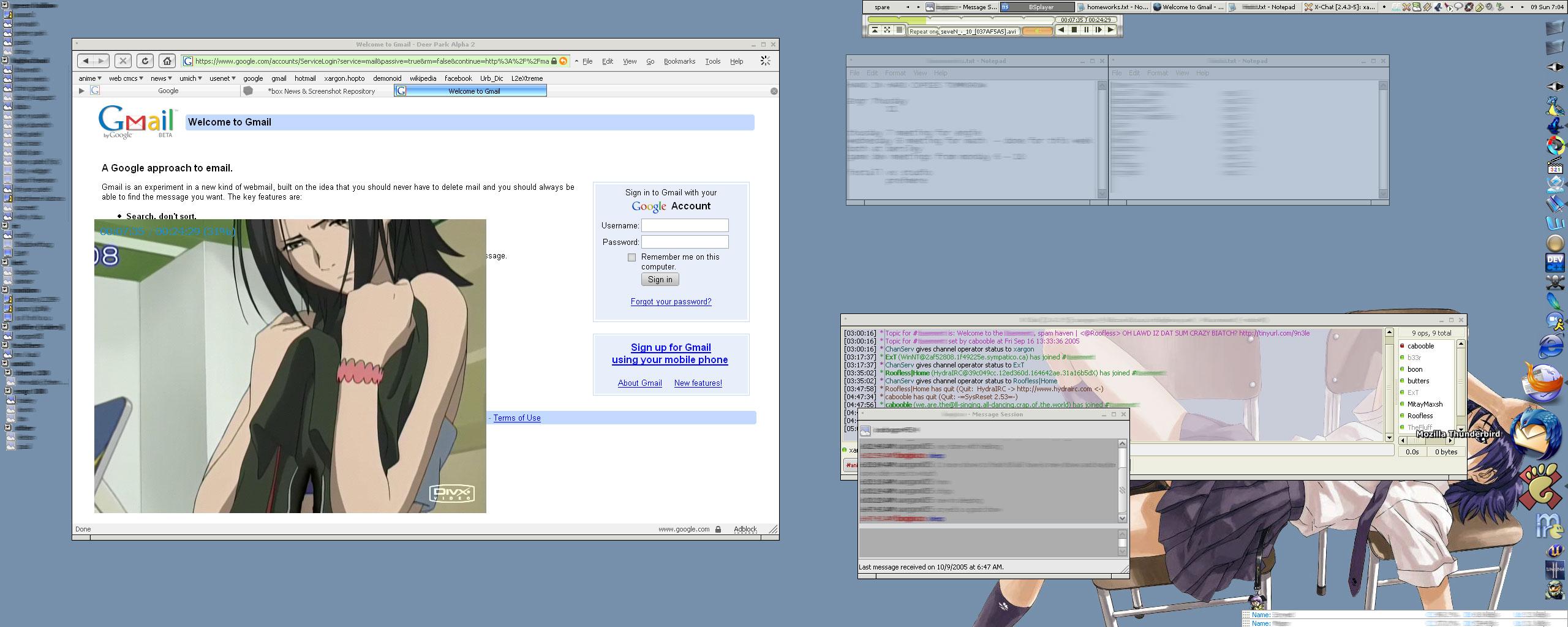This screenshot has width=1568, height=627.
Task: Open the browser home page
Action: (167, 61)
